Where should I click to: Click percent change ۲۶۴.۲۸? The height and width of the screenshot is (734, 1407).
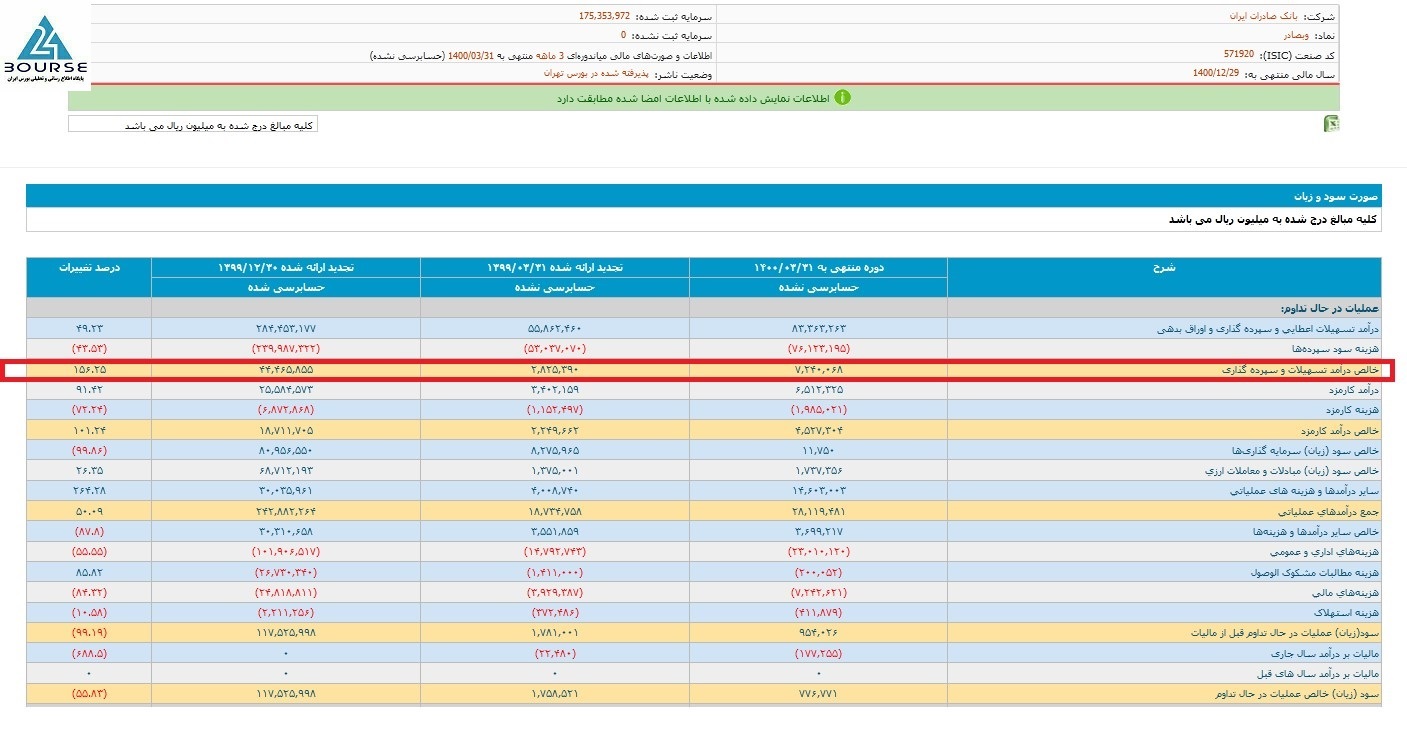(89, 491)
